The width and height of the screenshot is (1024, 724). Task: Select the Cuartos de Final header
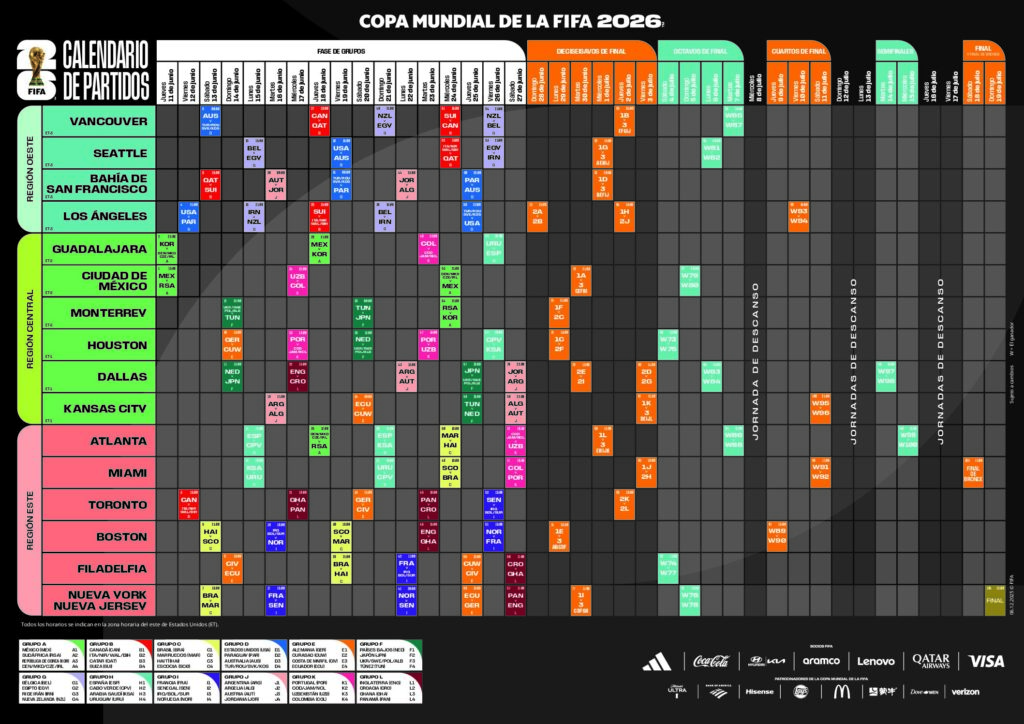(799, 50)
